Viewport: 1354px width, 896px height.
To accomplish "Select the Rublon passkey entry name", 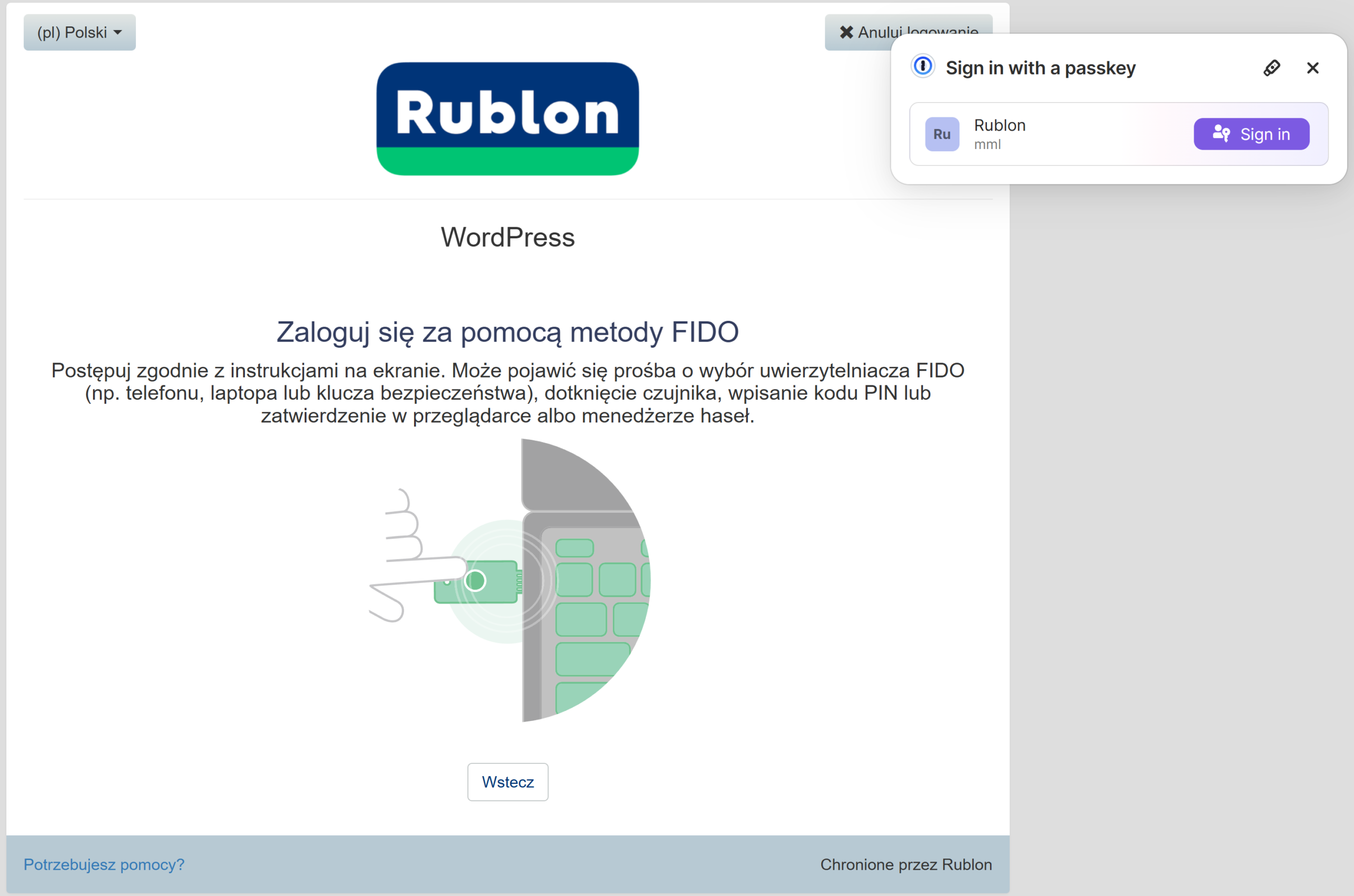I will point(1000,125).
